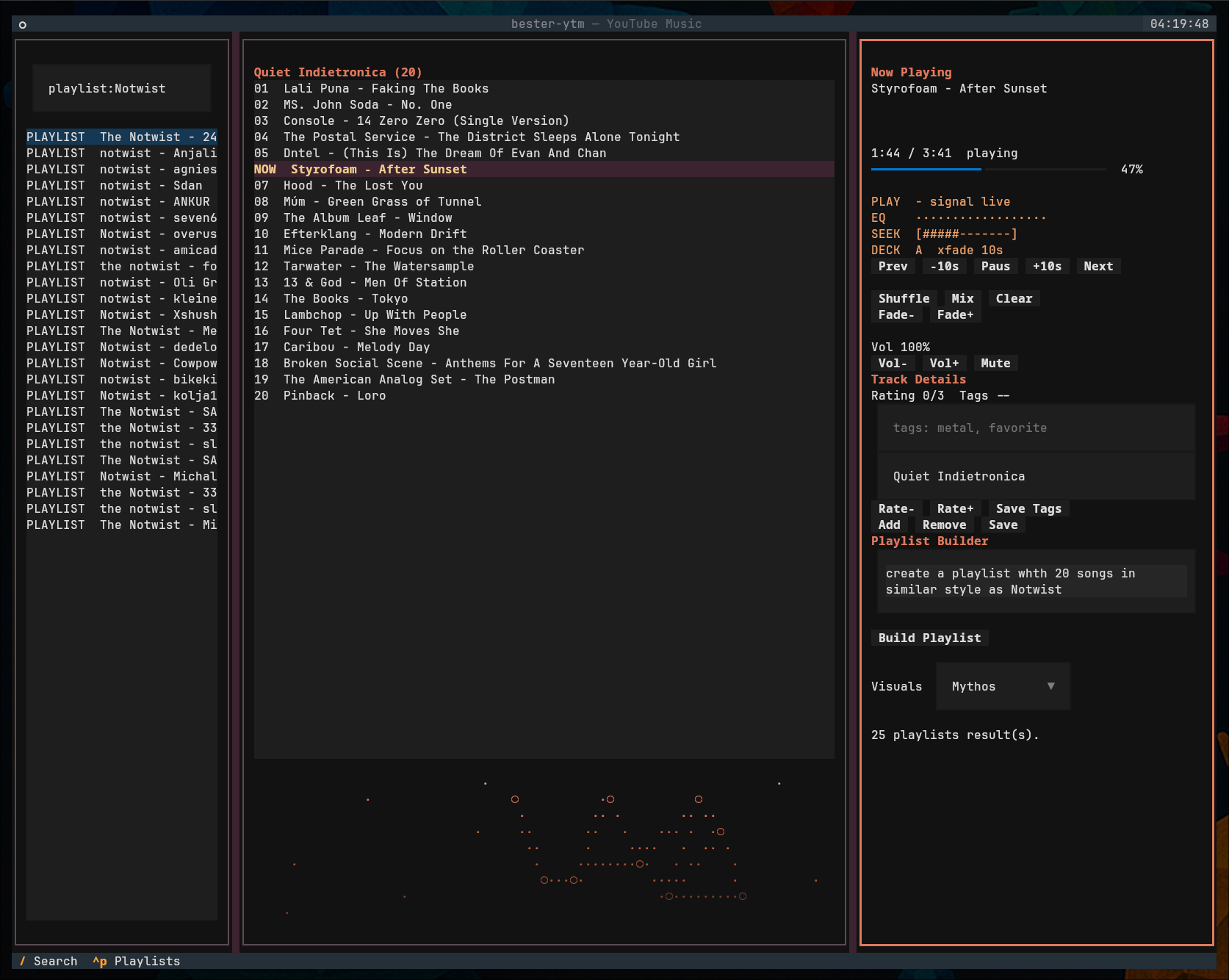1229x980 pixels.
Task: Click the EQ dotted line
Action: tap(981, 217)
